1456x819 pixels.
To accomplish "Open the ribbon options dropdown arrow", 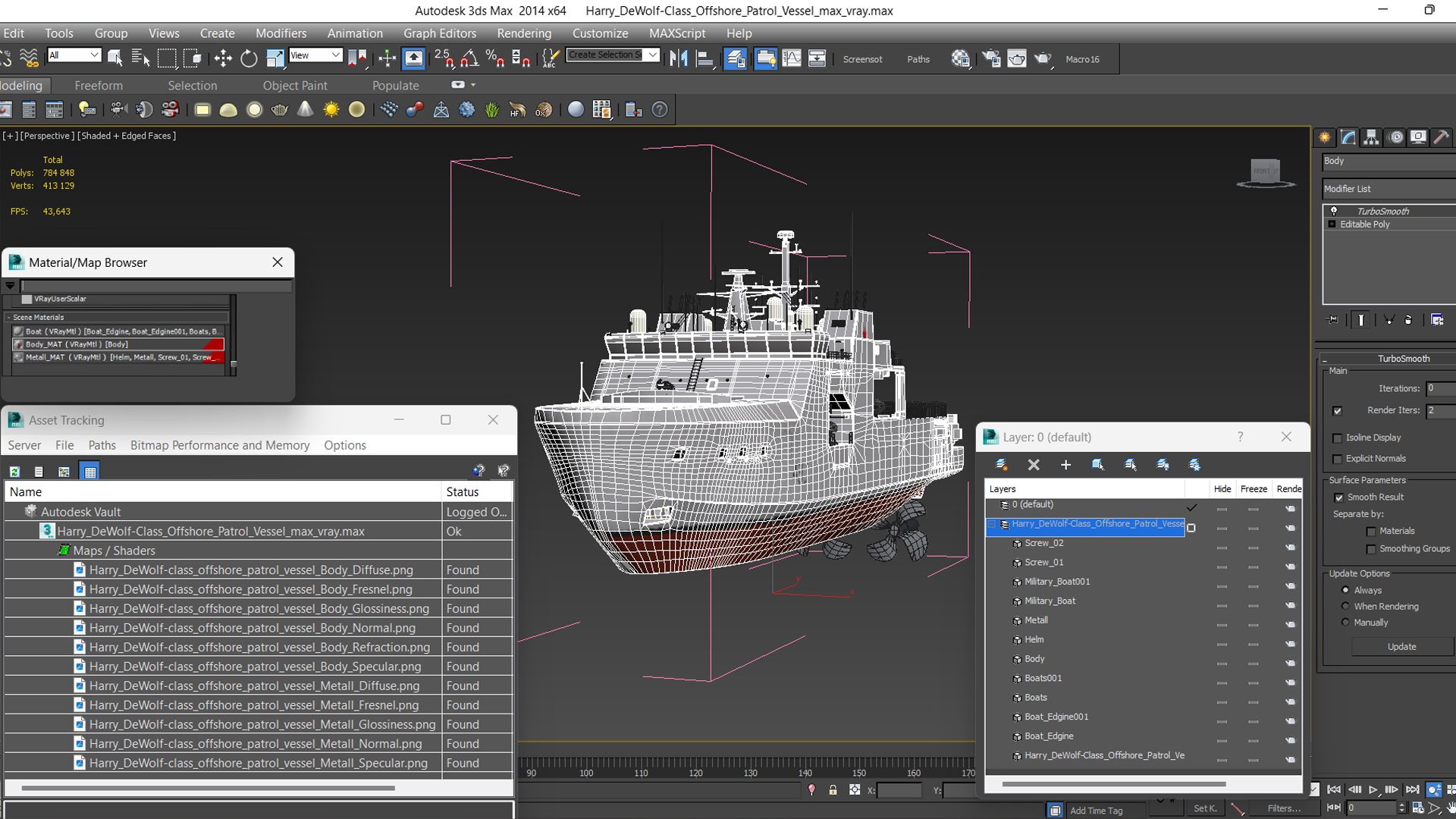I will [473, 85].
